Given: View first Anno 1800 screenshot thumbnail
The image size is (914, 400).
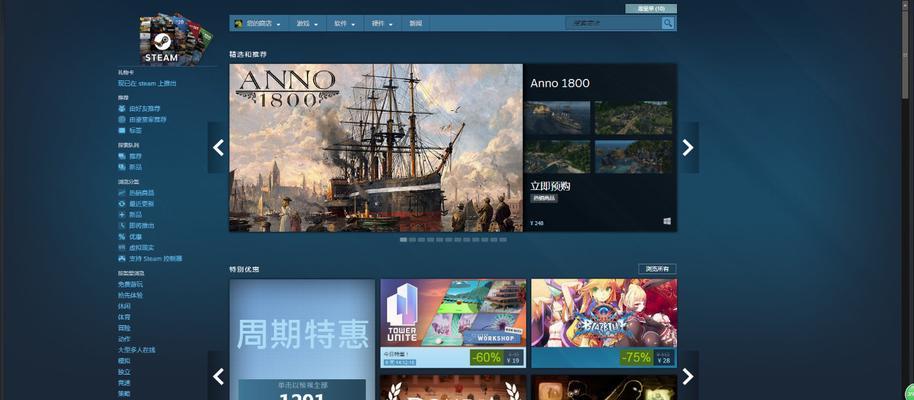Looking at the screenshot, I should [557, 118].
